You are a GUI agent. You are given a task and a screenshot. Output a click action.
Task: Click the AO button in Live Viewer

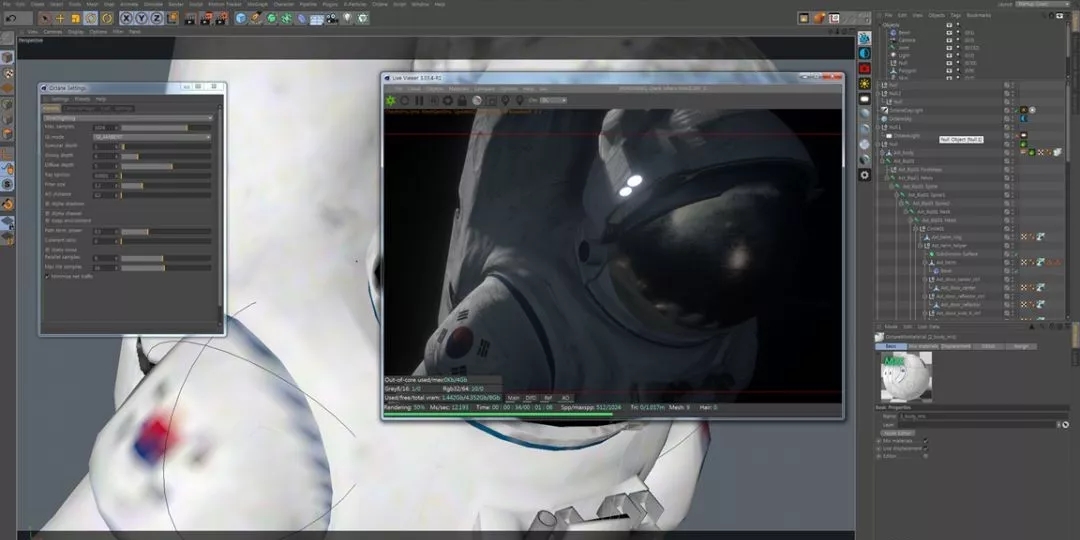(x=565, y=397)
